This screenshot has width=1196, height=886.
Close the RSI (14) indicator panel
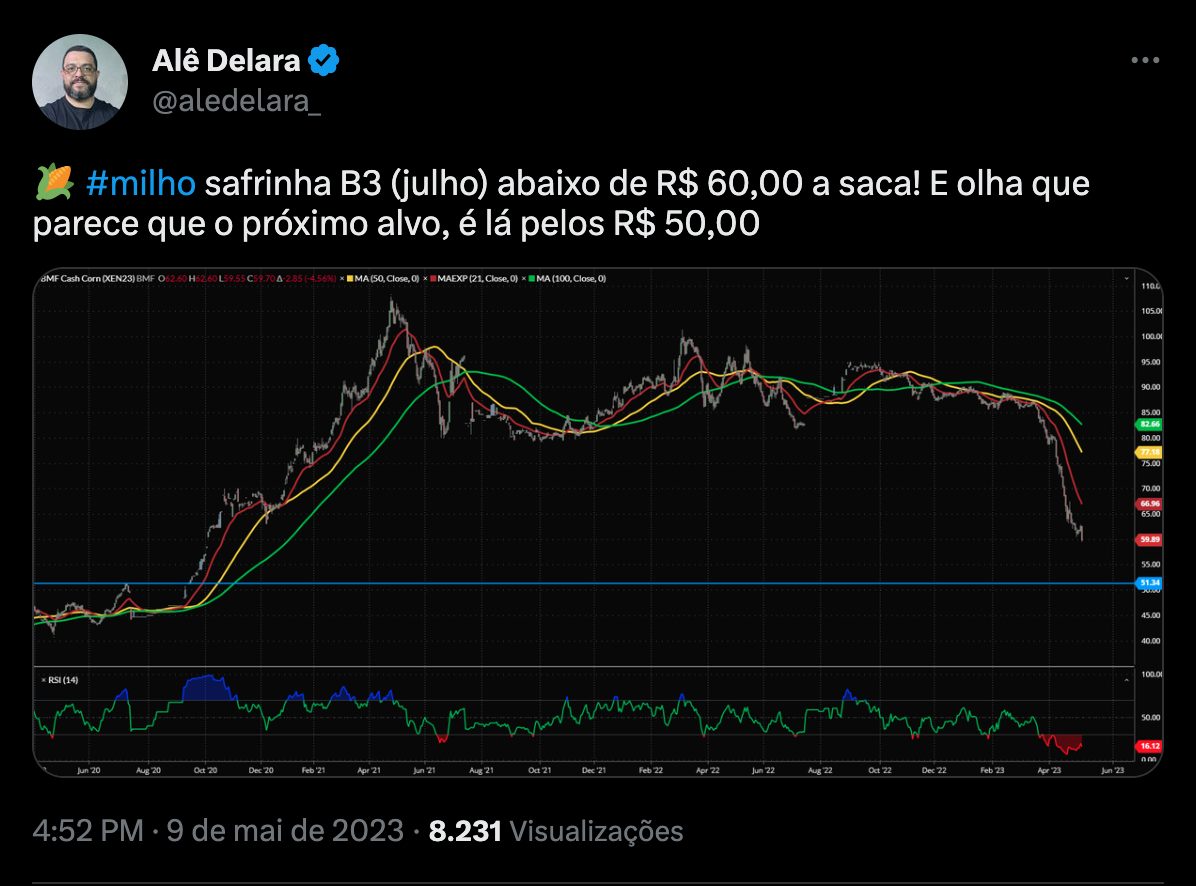tap(43, 680)
